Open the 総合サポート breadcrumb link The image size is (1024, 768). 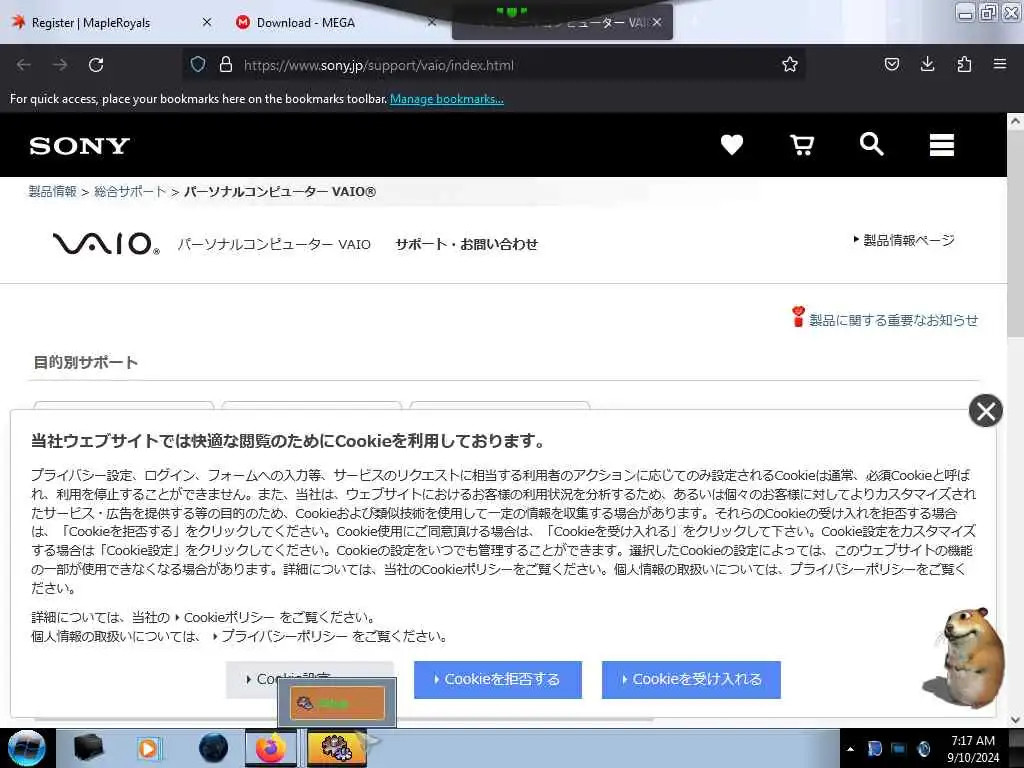click(x=130, y=191)
